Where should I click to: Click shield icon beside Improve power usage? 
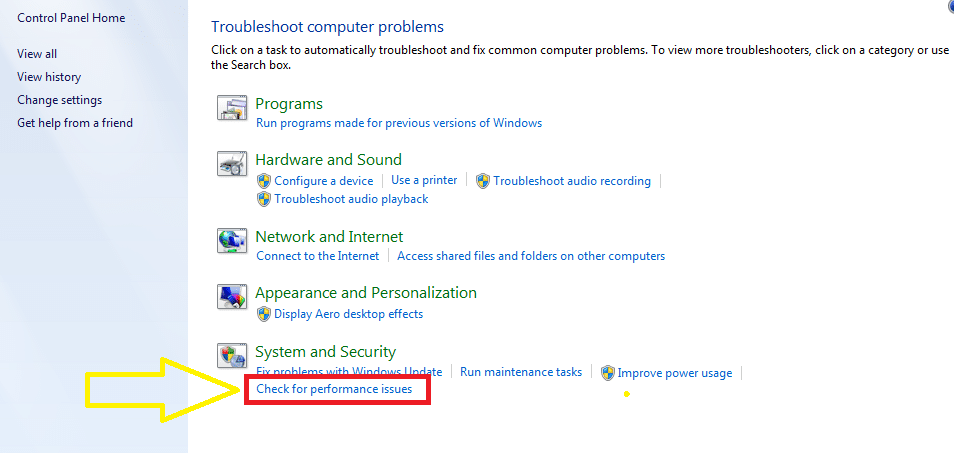click(607, 373)
